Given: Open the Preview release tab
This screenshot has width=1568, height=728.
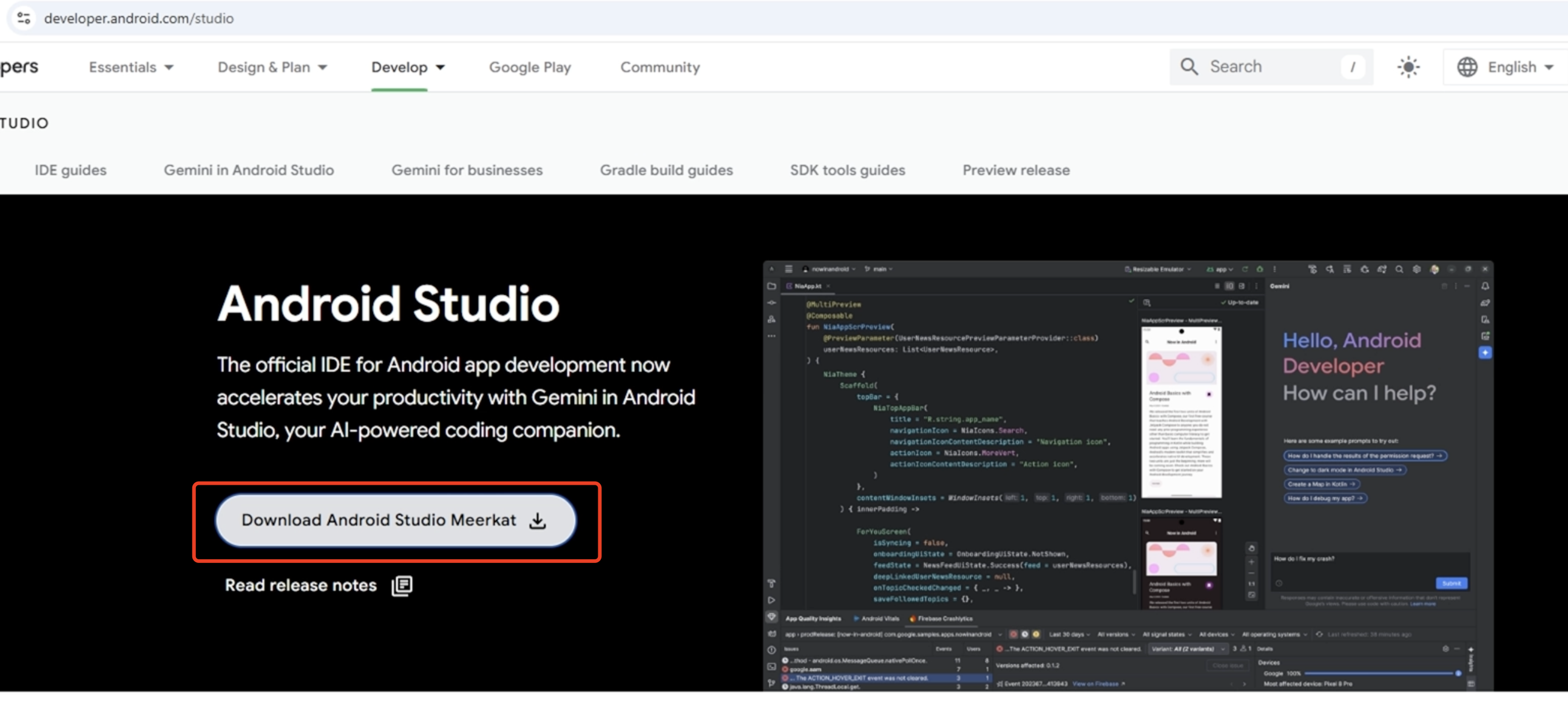Looking at the screenshot, I should pyautogui.click(x=1015, y=170).
